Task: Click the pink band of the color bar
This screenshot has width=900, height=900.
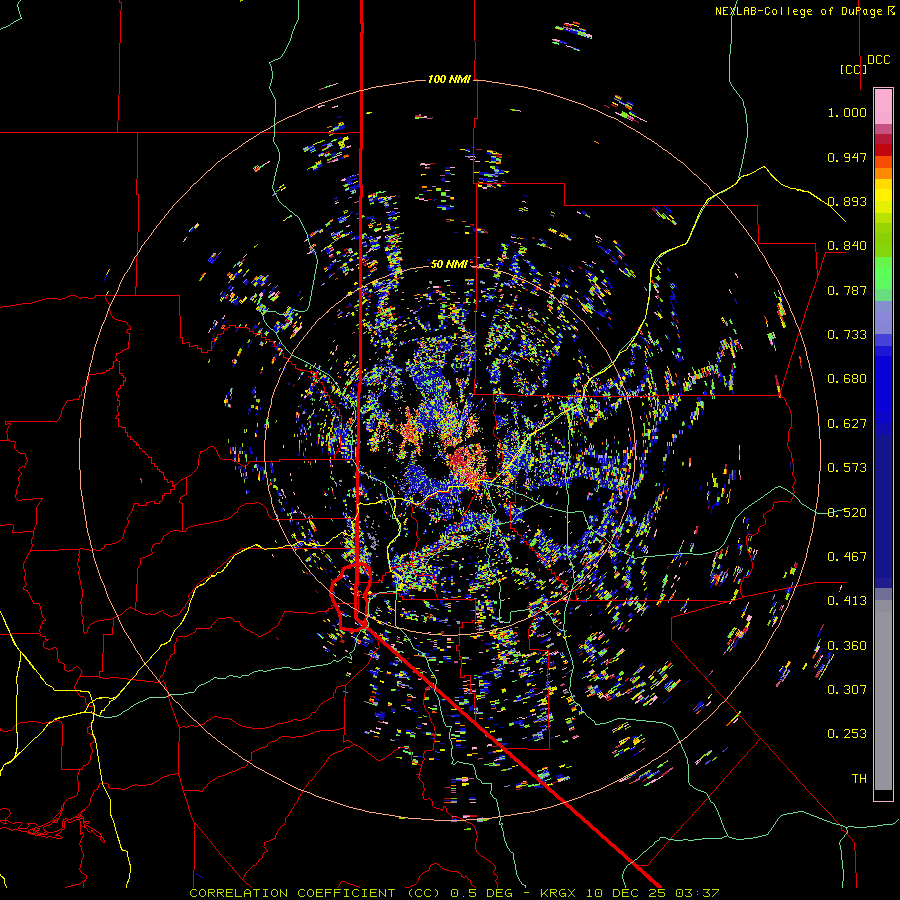Action: pyautogui.click(x=883, y=106)
